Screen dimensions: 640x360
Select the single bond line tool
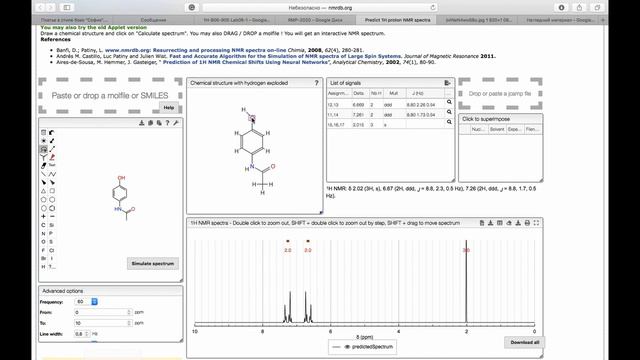(43, 174)
